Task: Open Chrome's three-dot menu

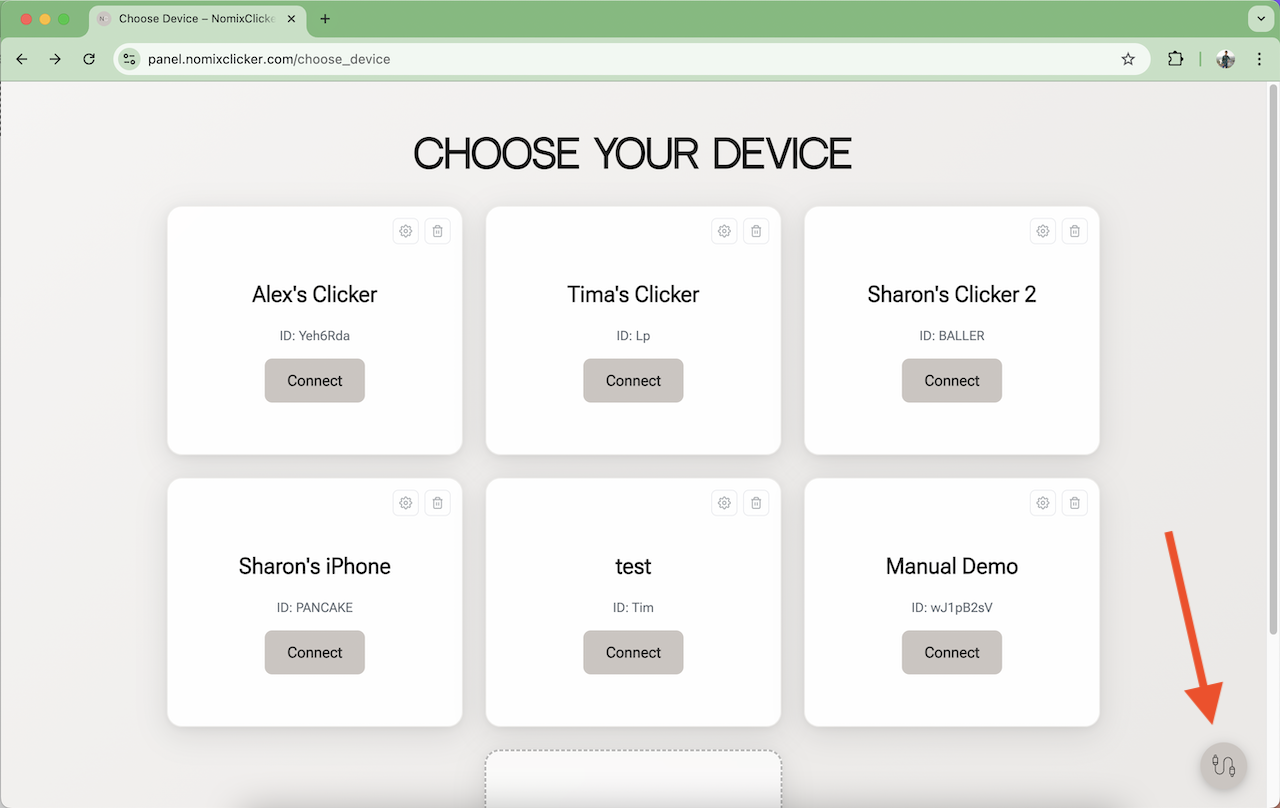Action: 1259,59
